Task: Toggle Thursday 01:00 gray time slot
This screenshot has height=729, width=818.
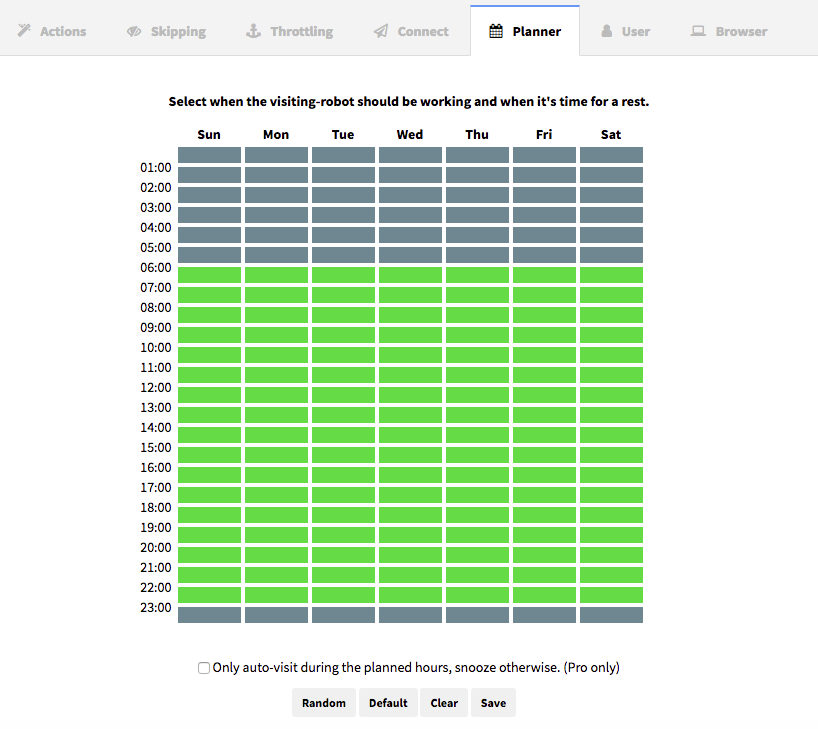Action: click(477, 175)
